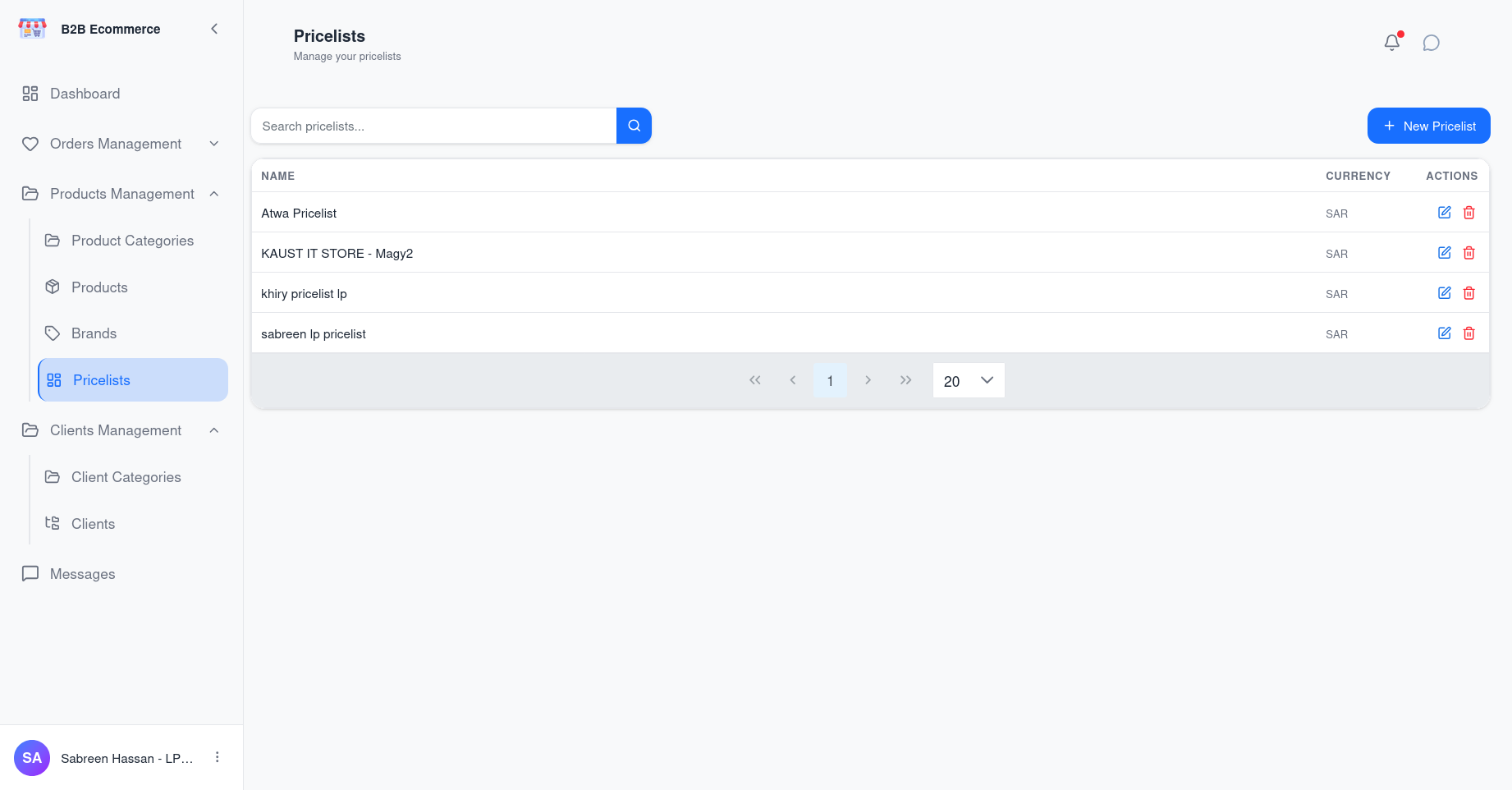The width and height of the screenshot is (1512, 790).
Task: Click the 'khiry pricelist lp' name
Action: click(304, 294)
